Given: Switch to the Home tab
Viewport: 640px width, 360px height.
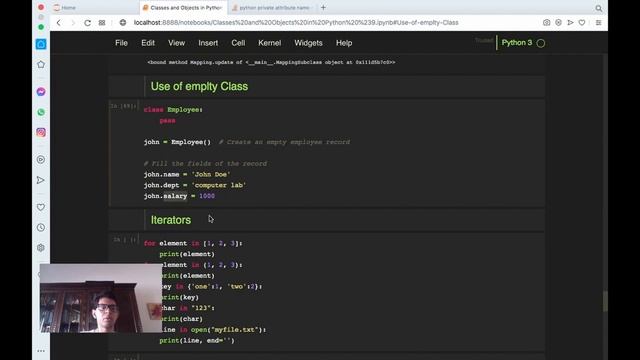Looking at the screenshot, I should [93, 8].
